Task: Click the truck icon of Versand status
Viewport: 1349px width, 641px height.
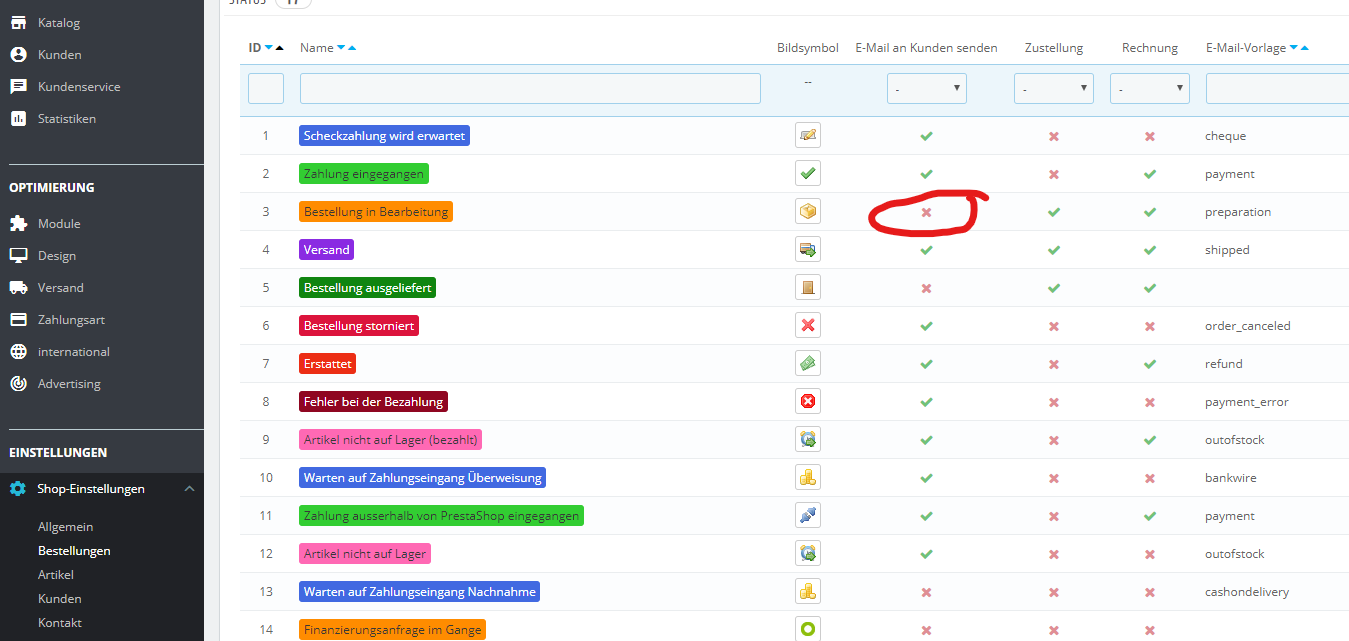Action: pyautogui.click(x=808, y=249)
